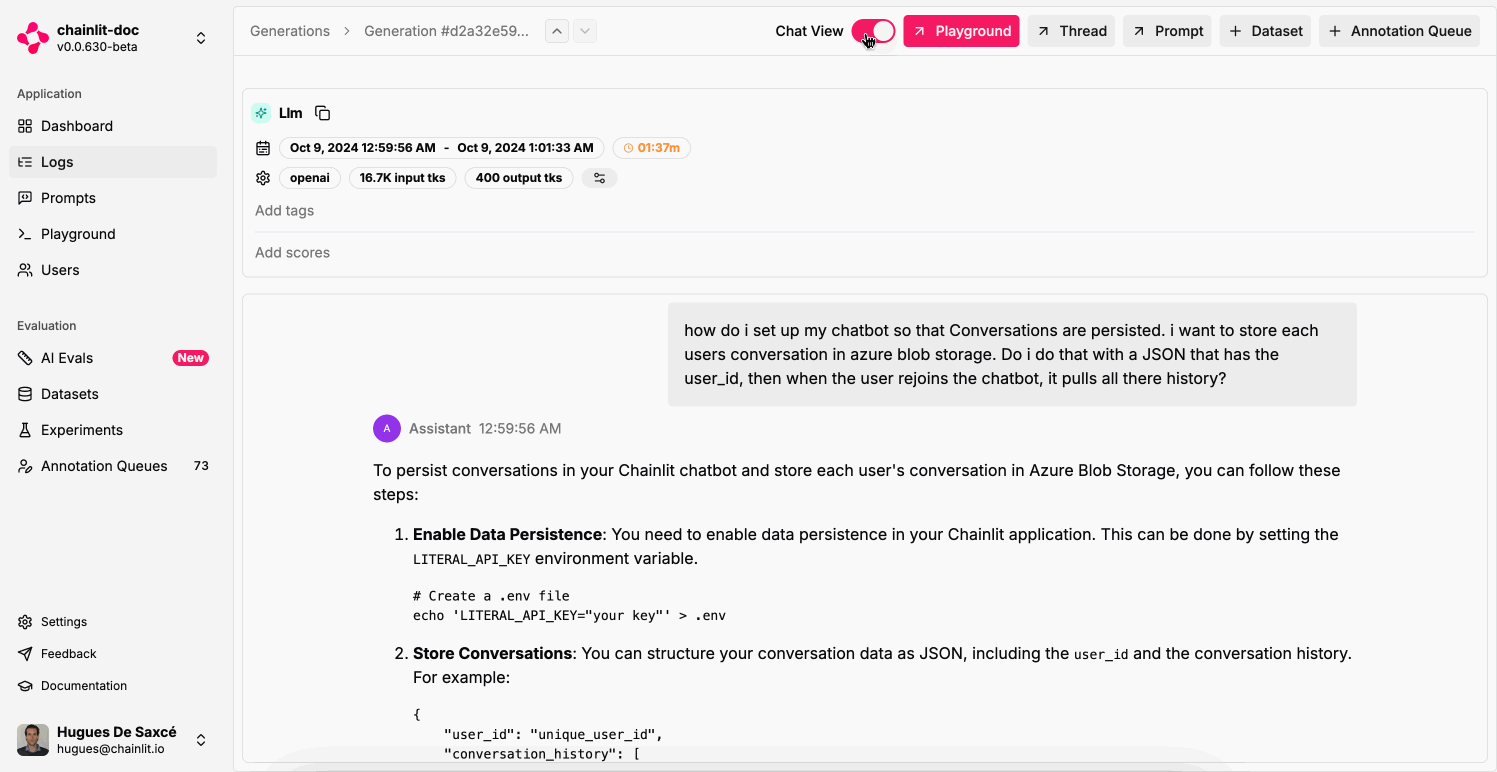Go to the next generation using the down chevron
Viewport: 1497px width, 772px height.
pyautogui.click(x=584, y=30)
